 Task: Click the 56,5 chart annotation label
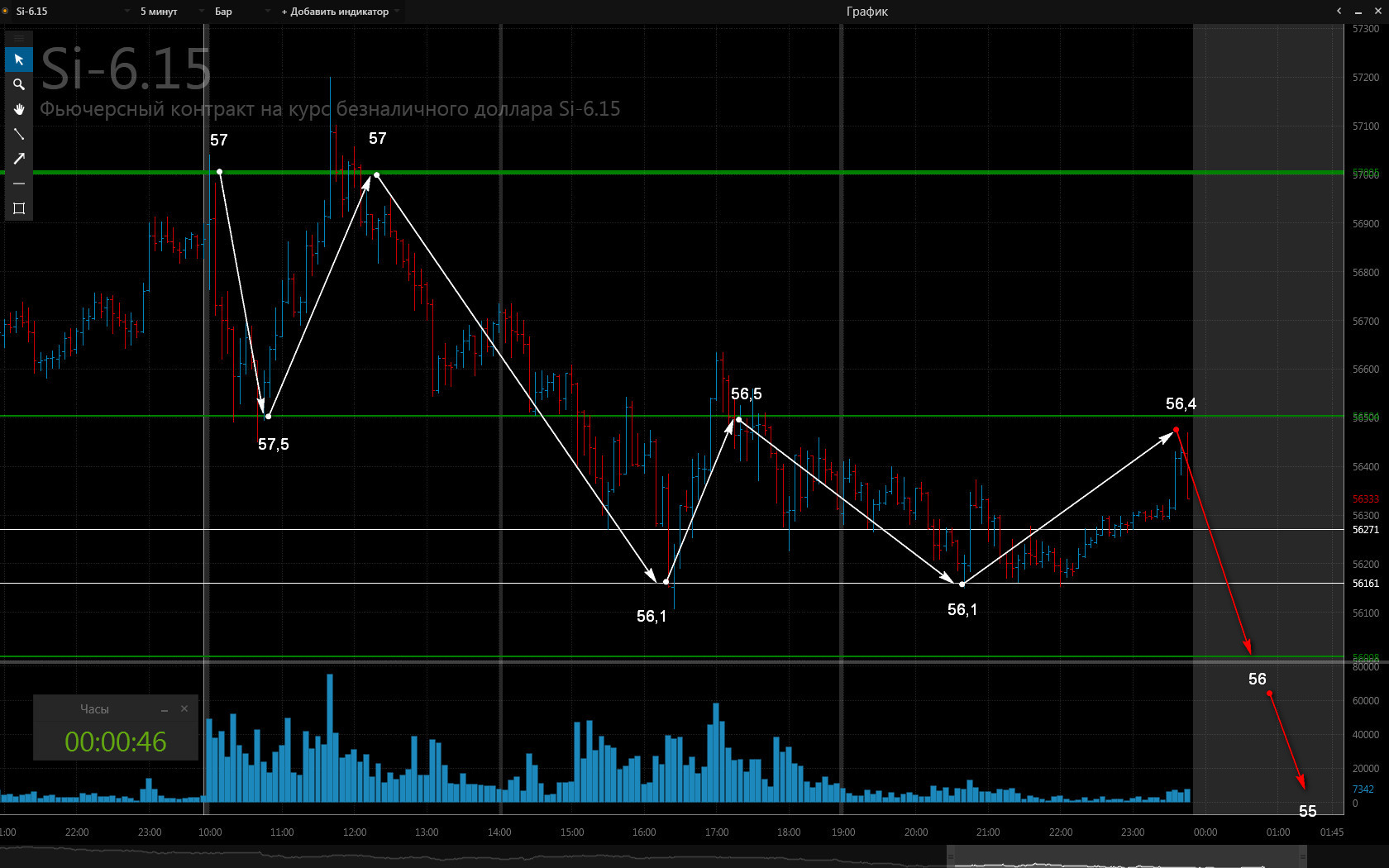pyautogui.click(x=747, y=394)
